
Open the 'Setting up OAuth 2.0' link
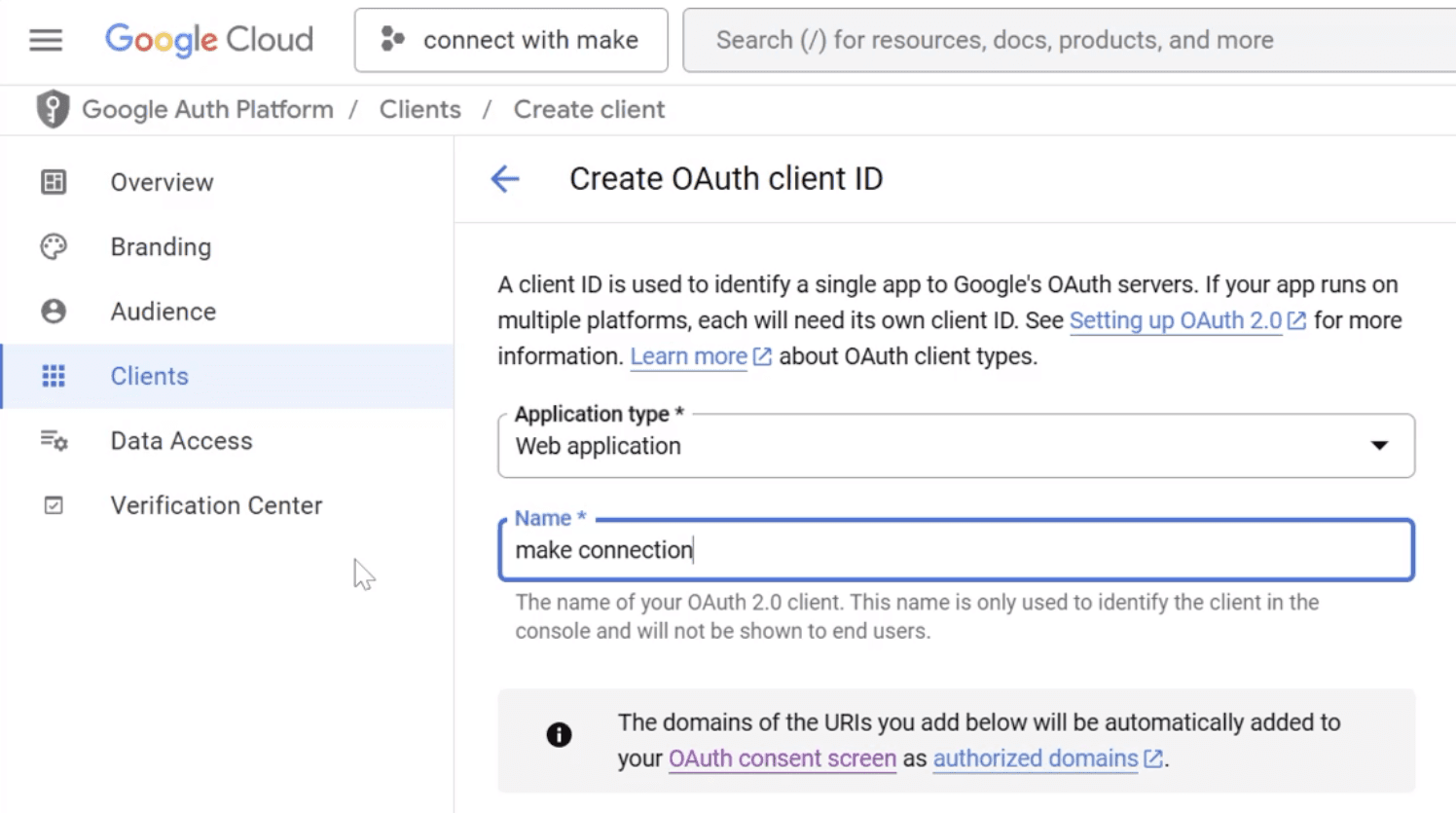(1176, 321)
